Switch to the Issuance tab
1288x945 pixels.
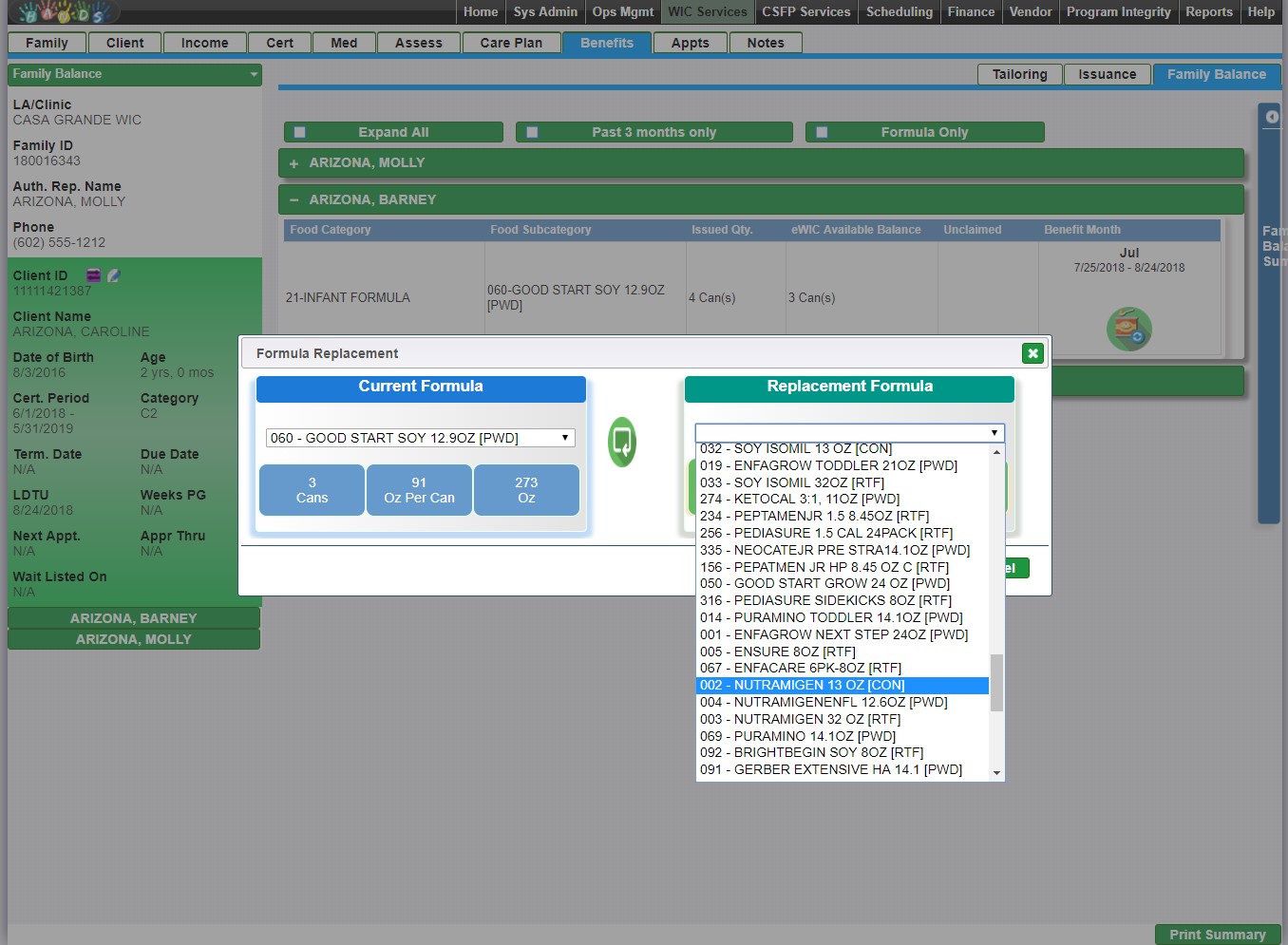1107,74
